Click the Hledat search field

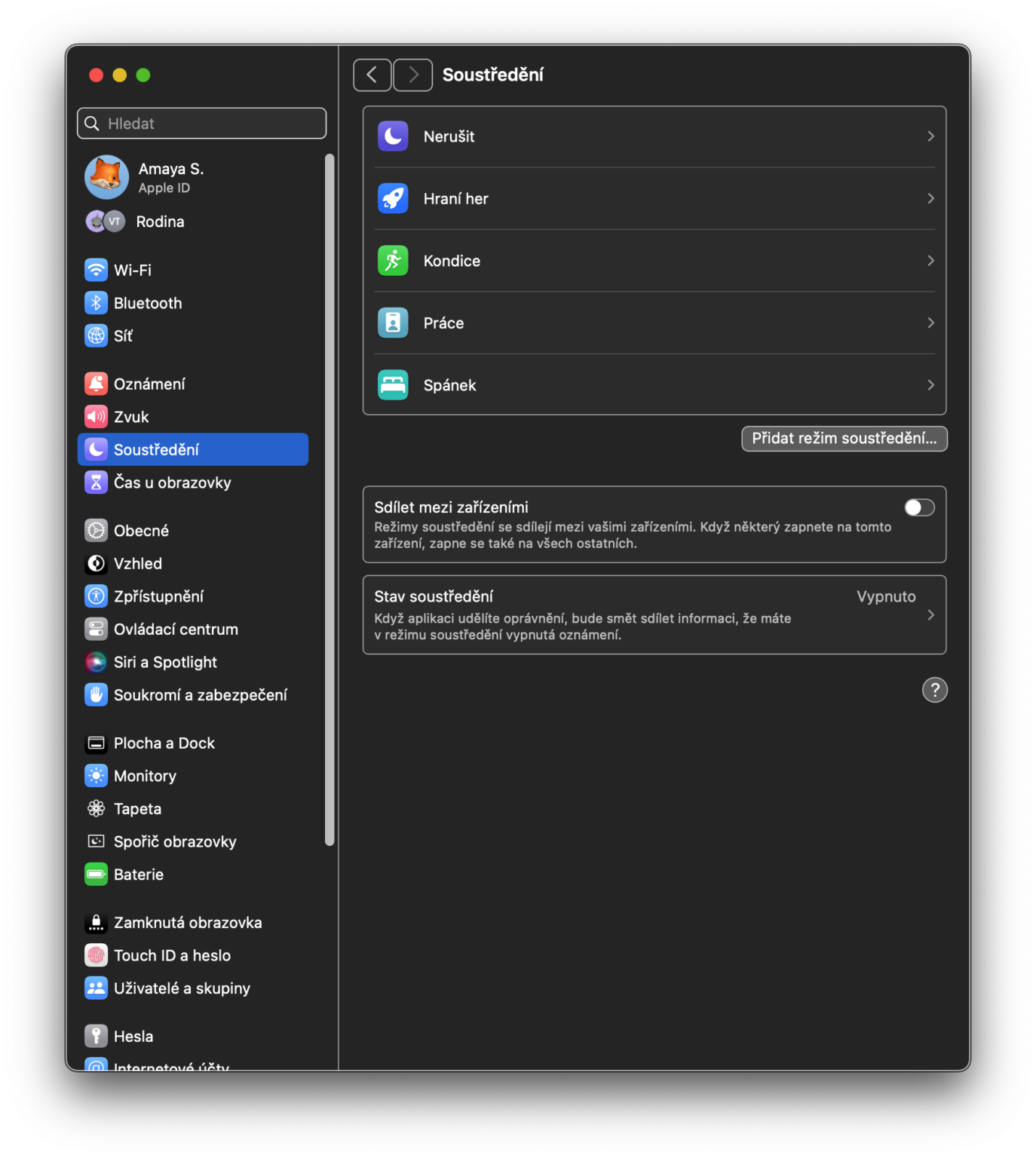pos(201,124)
